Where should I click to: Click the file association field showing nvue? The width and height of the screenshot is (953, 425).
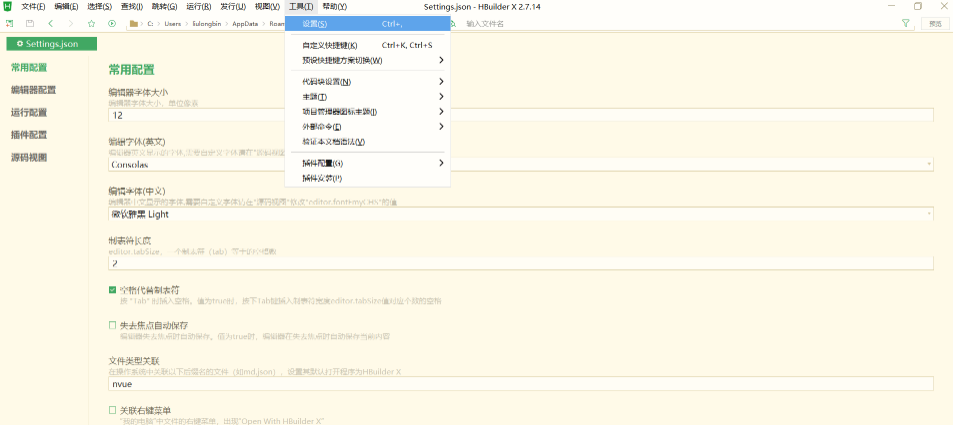pos(521,384)
